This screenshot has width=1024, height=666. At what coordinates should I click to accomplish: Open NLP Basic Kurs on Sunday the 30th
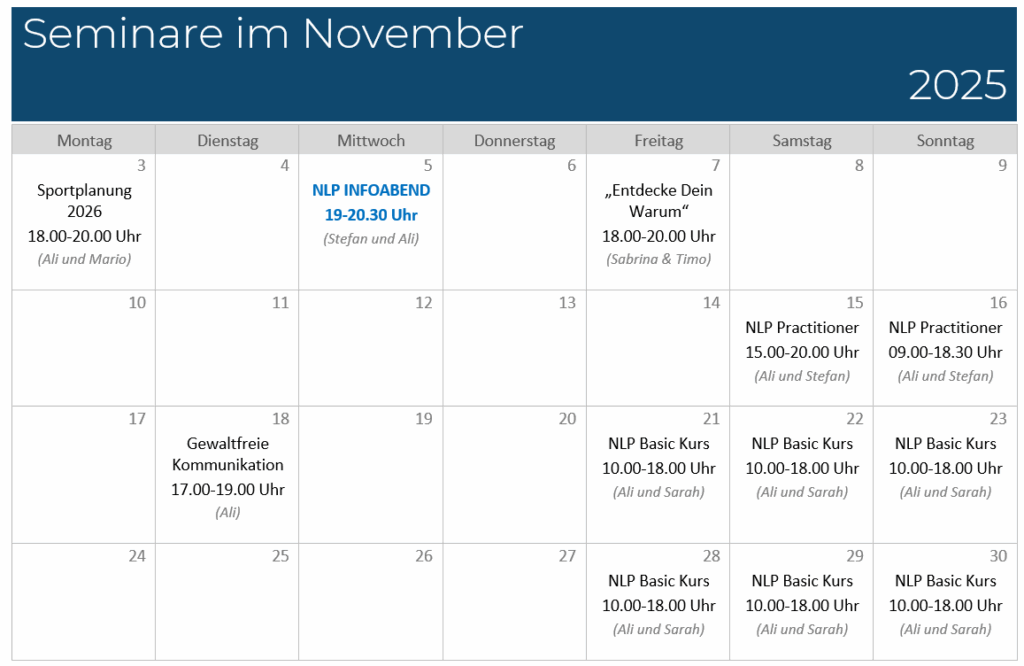pyautogui.click(x=945, y=581)
